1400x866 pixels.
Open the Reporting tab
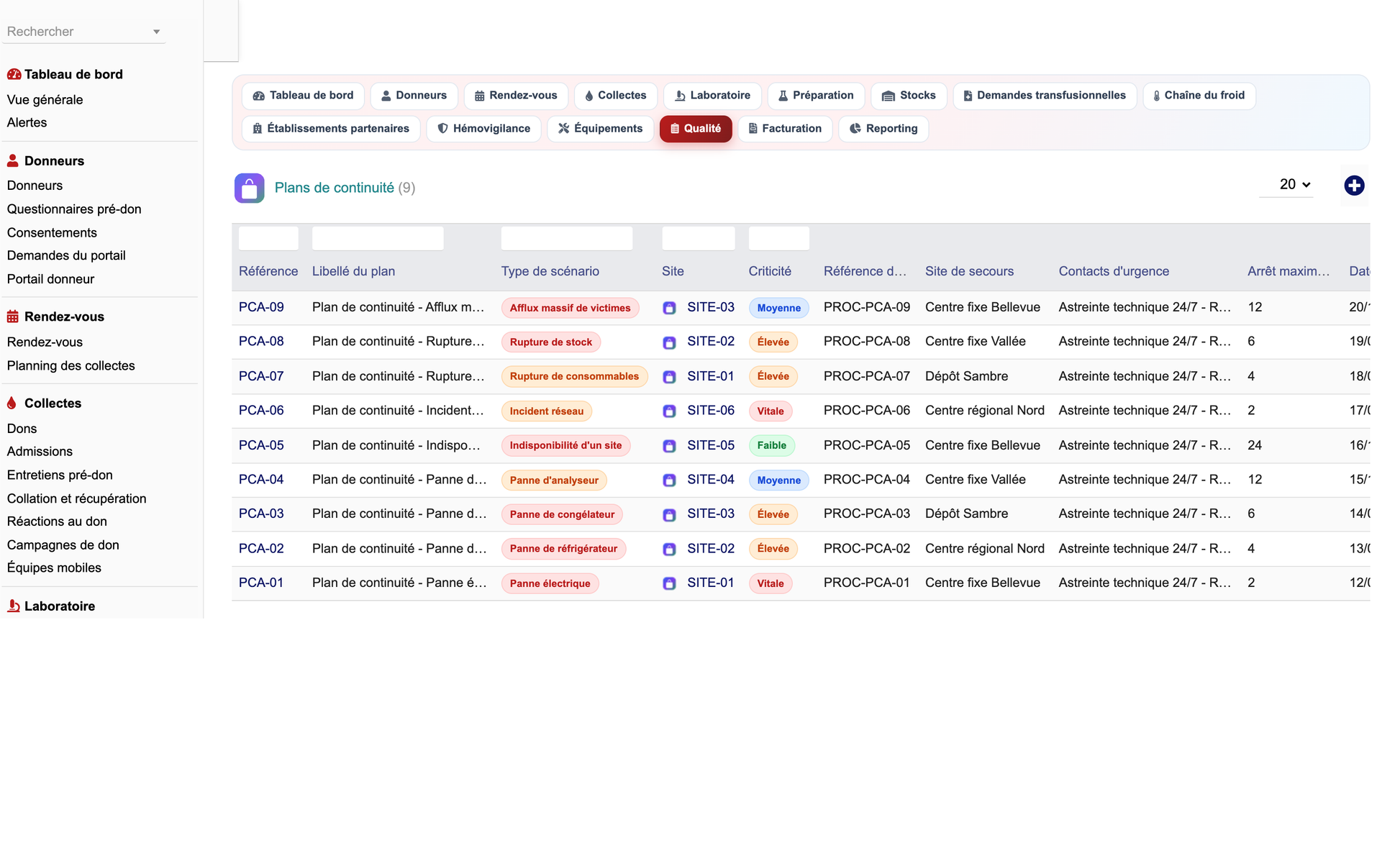(x=883, y=129)
